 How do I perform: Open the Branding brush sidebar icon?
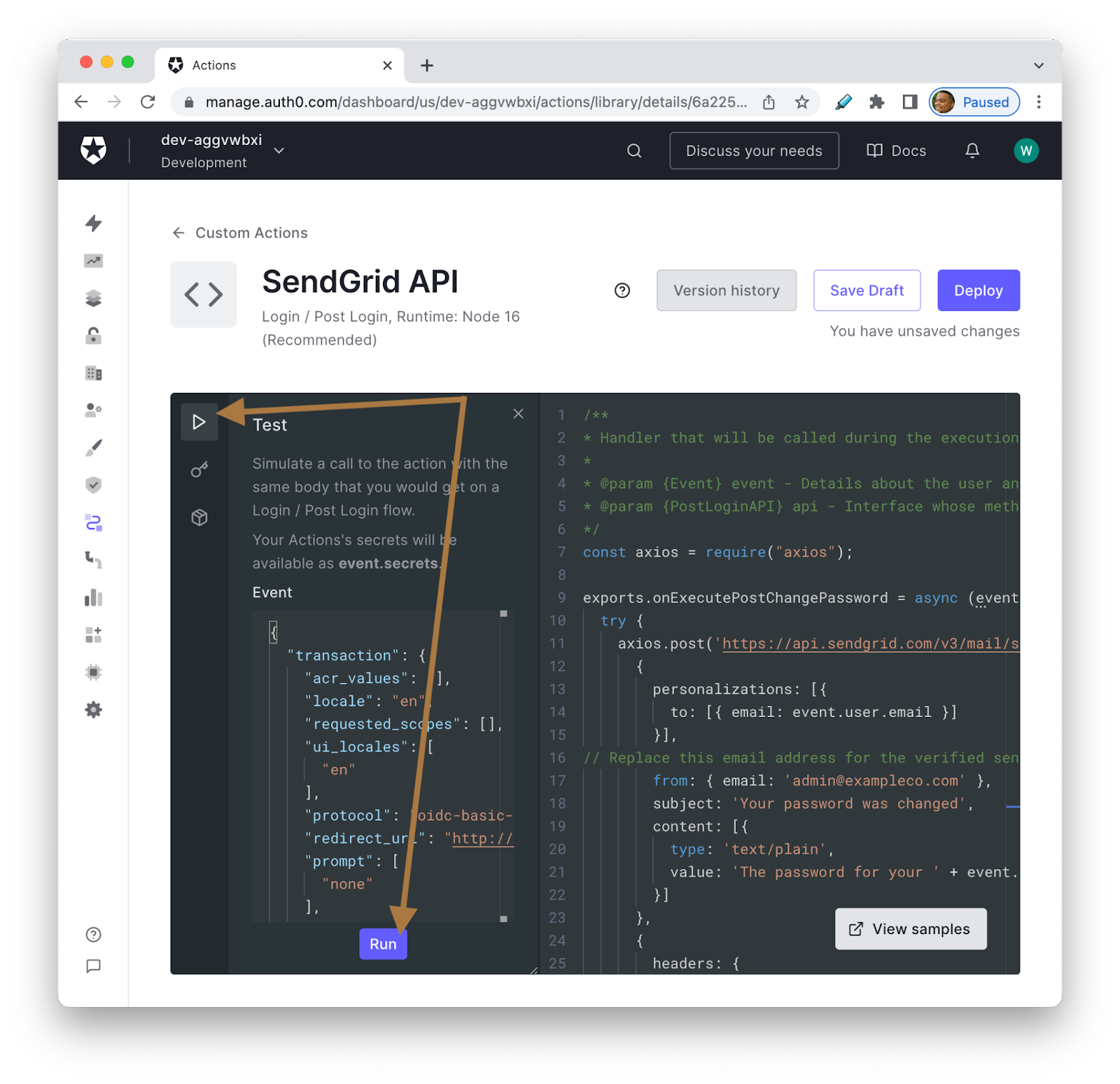93,447
